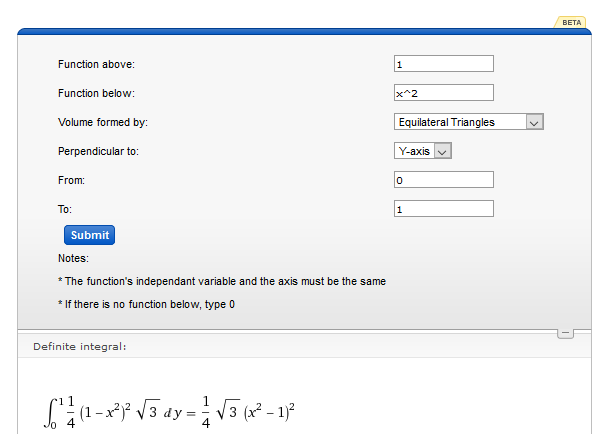
Task: Click the Volume formed by label
Action: (x=103, y=122)
